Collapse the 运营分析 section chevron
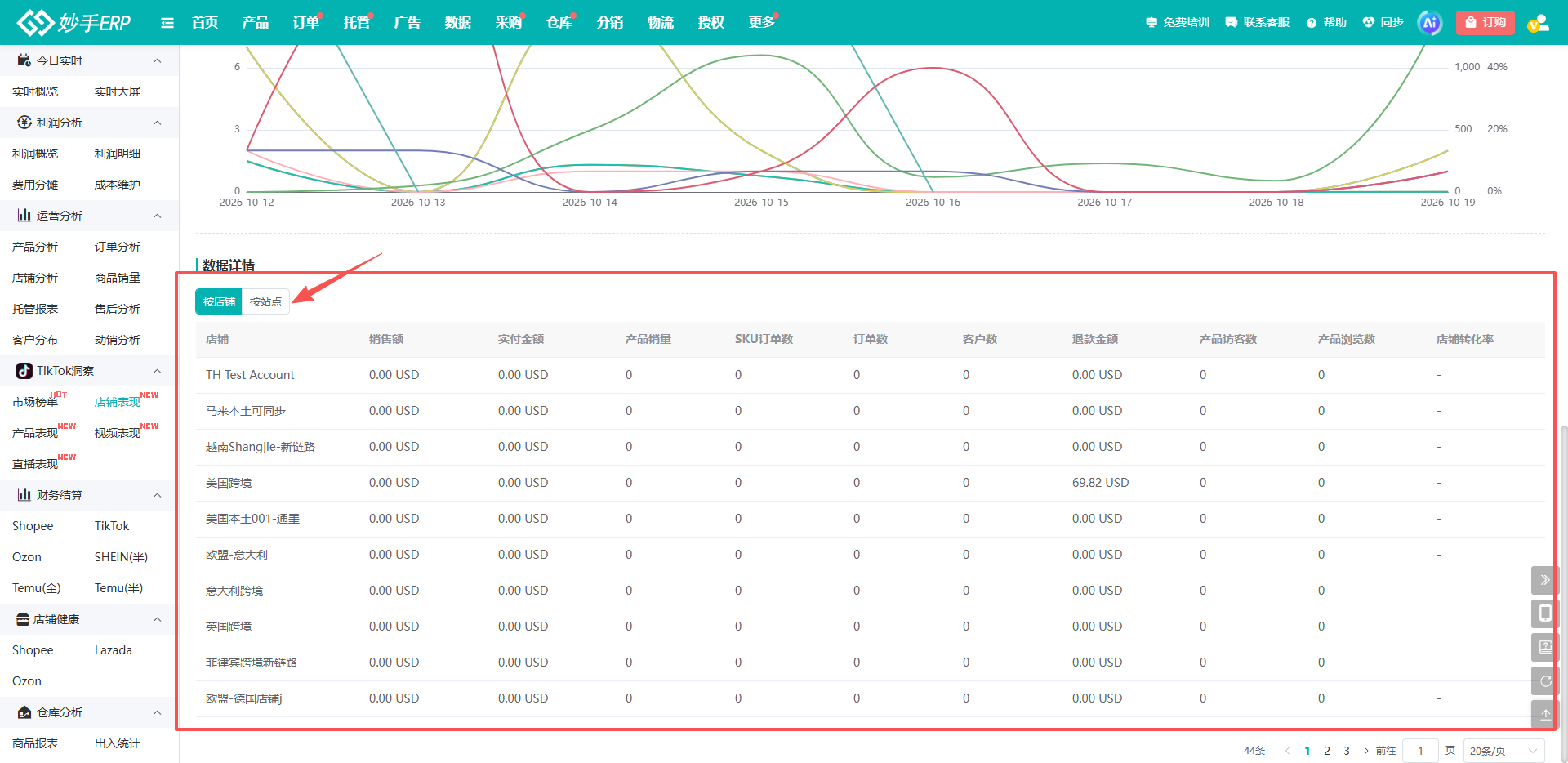This screenshot has height=763, width=1568. pyautogui.click(x=157, y=216)
